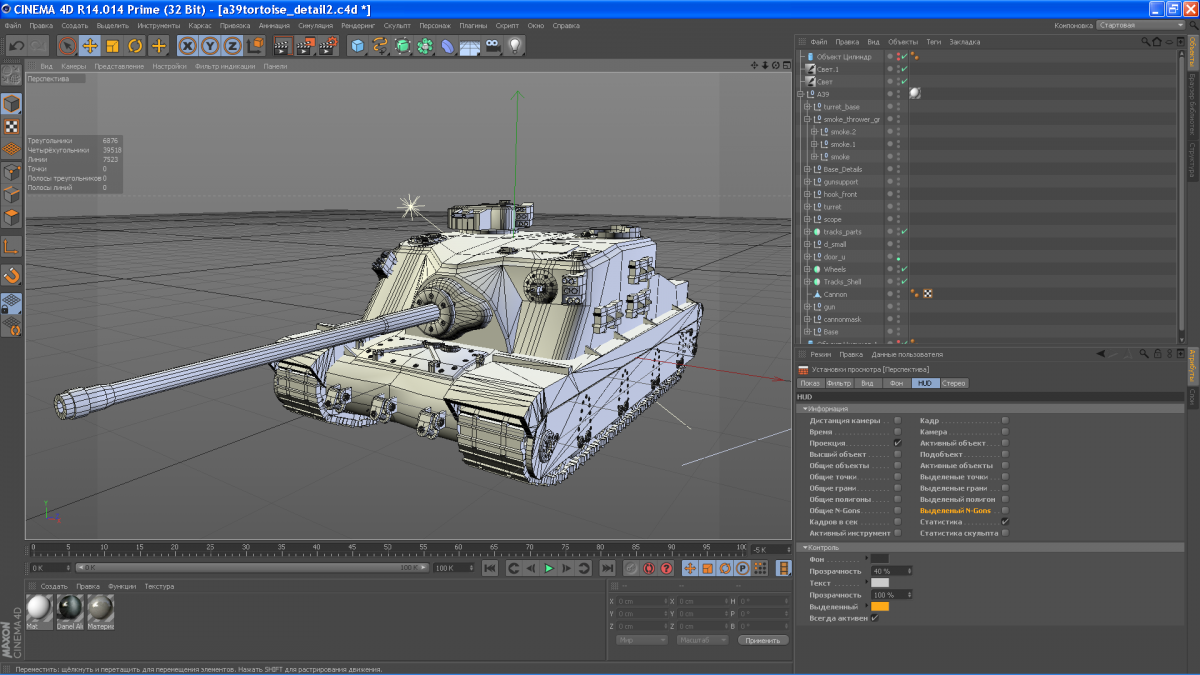Expand the turret_base object in tree
Viewport: 1200px width, 675px height.
pos(808,107)
